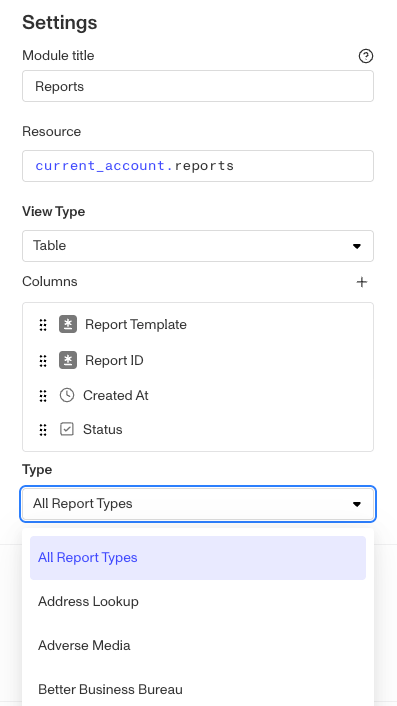Click the View Type label
This screenshot has height=706, width=397.
click(54, 212)
